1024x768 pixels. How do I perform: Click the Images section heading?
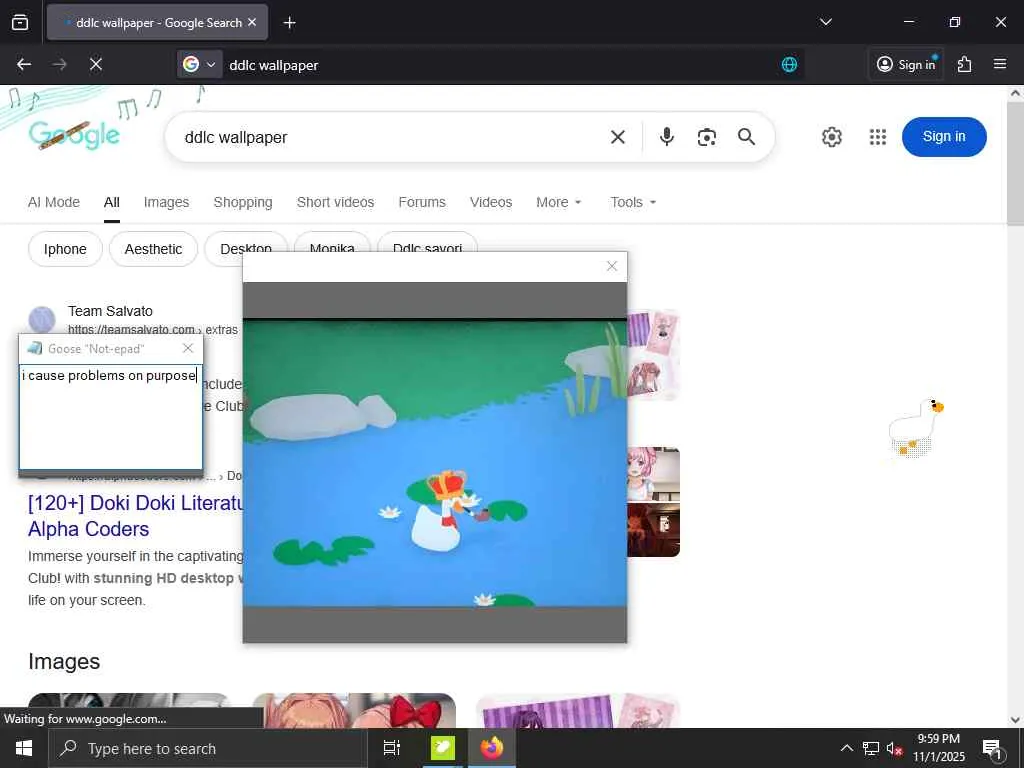[x=64, y=662]
